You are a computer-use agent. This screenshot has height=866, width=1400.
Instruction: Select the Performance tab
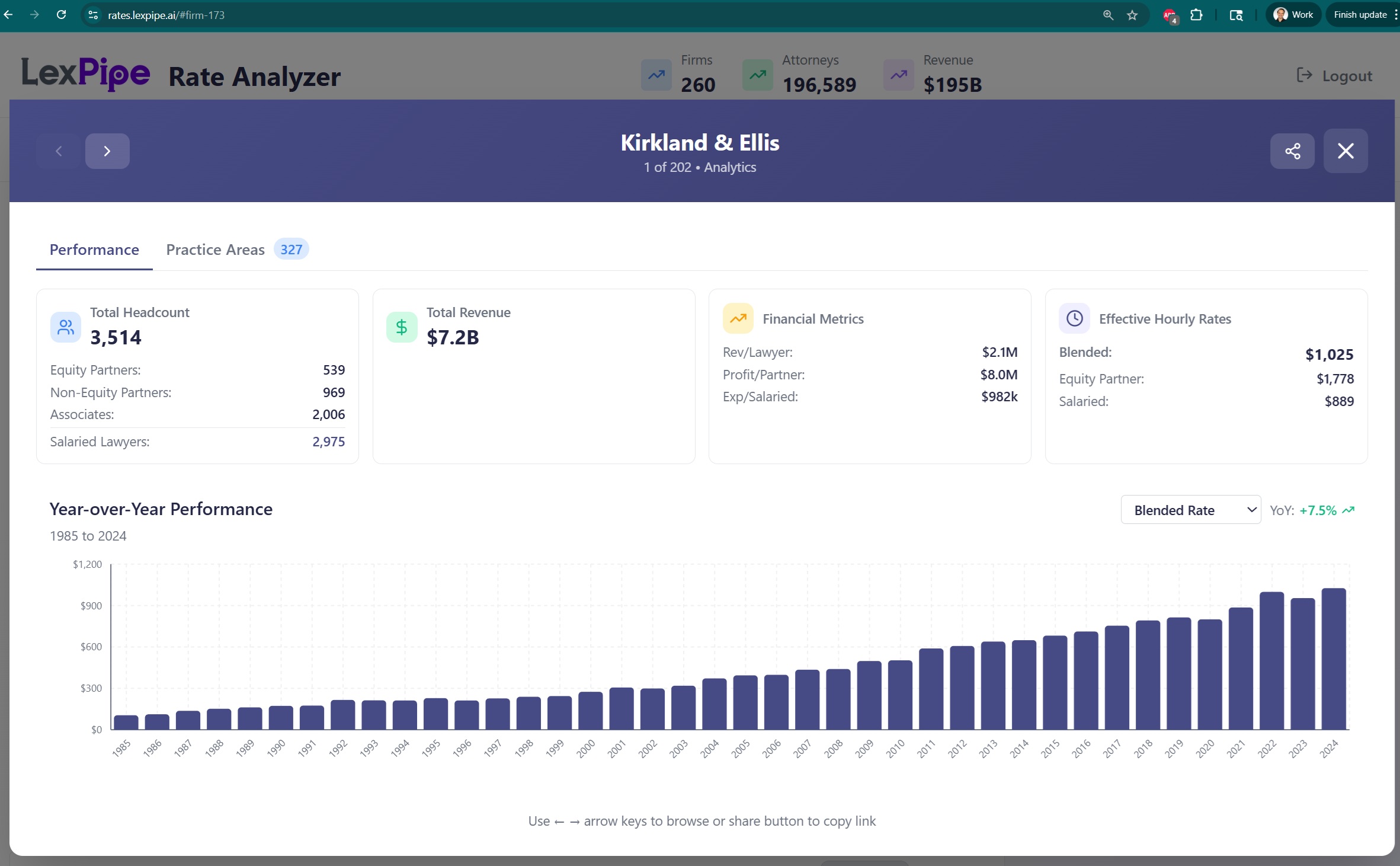pyautogui.click(x=94, y=250)
